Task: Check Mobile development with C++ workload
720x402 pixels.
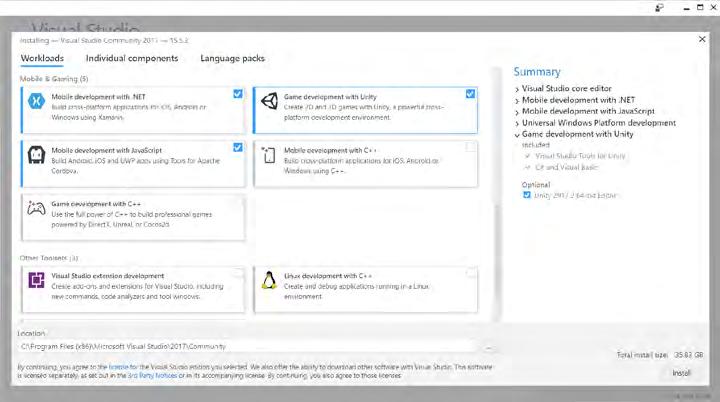Action: [x=470, y=147]
